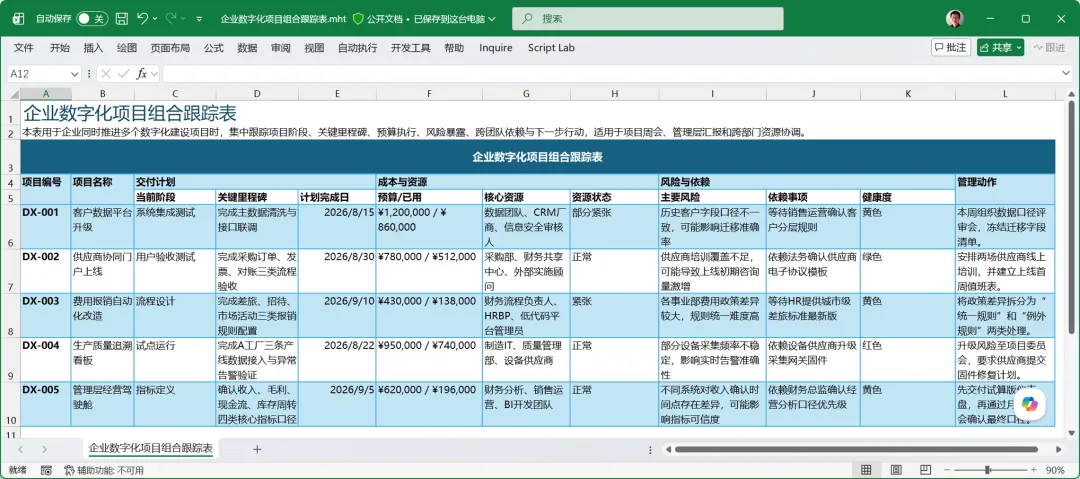Screen dimensions: 1080x479
Task: Click the 搜索 search box
Action: (x=647, y=19)
